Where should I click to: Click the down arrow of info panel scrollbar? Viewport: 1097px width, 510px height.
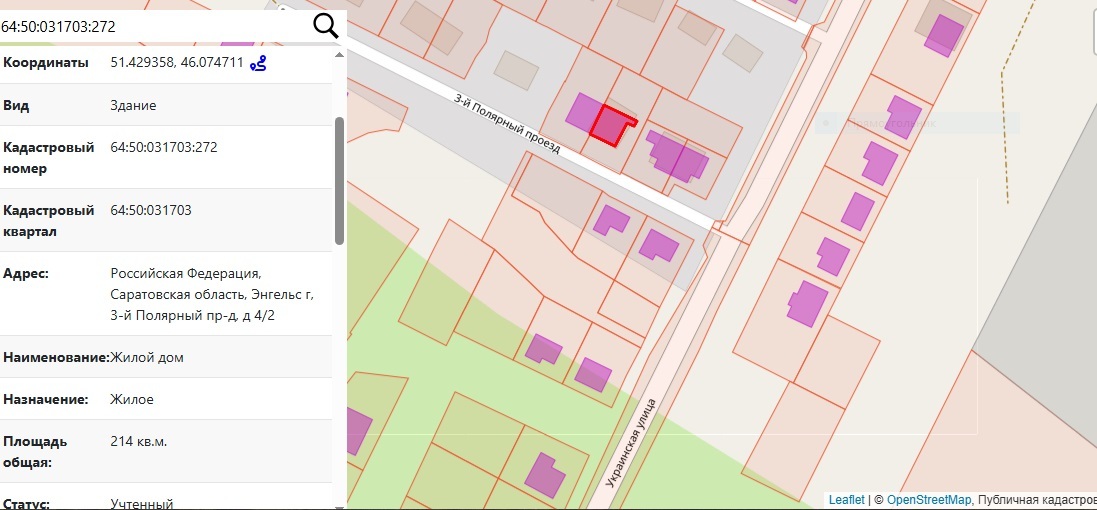[339, 505]
